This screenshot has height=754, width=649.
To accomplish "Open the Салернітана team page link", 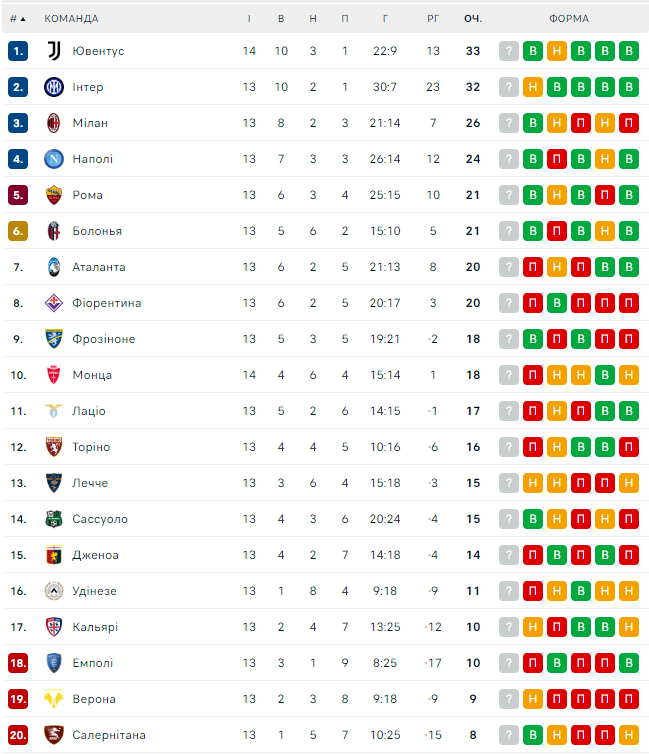I will 109,735.
